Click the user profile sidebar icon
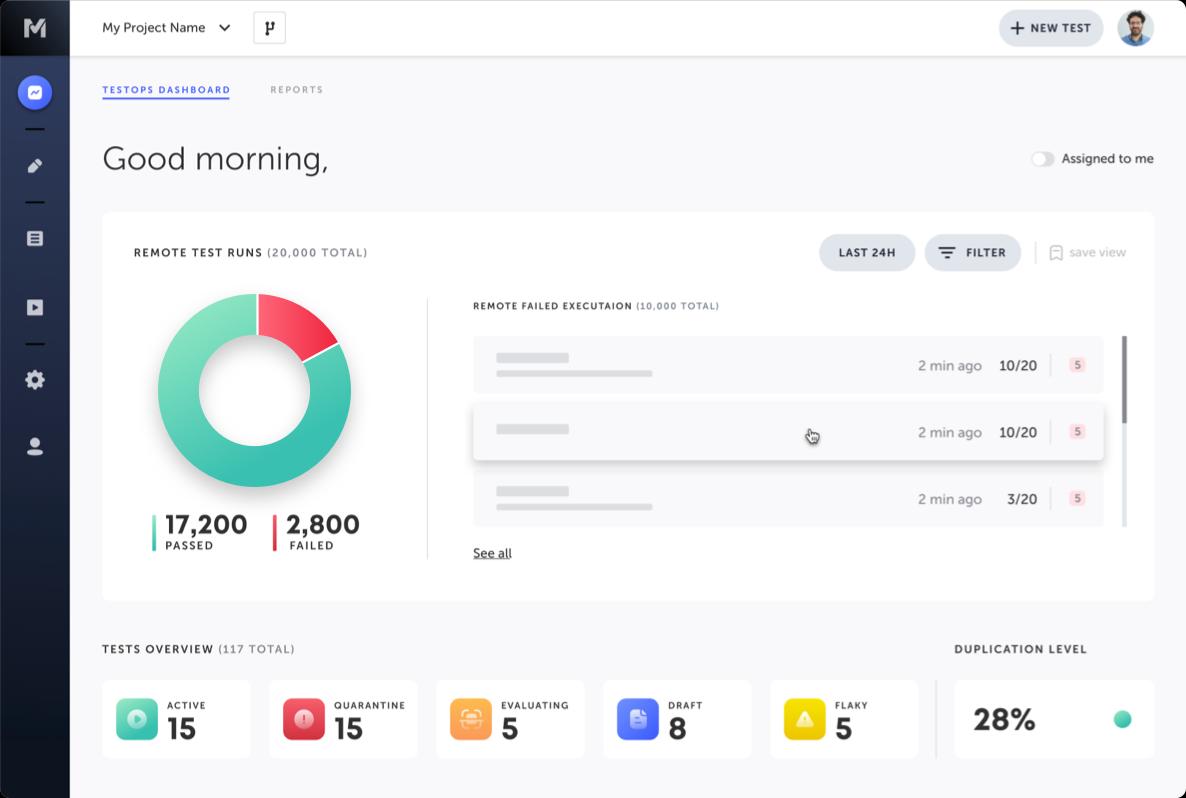 pos(35,447)
